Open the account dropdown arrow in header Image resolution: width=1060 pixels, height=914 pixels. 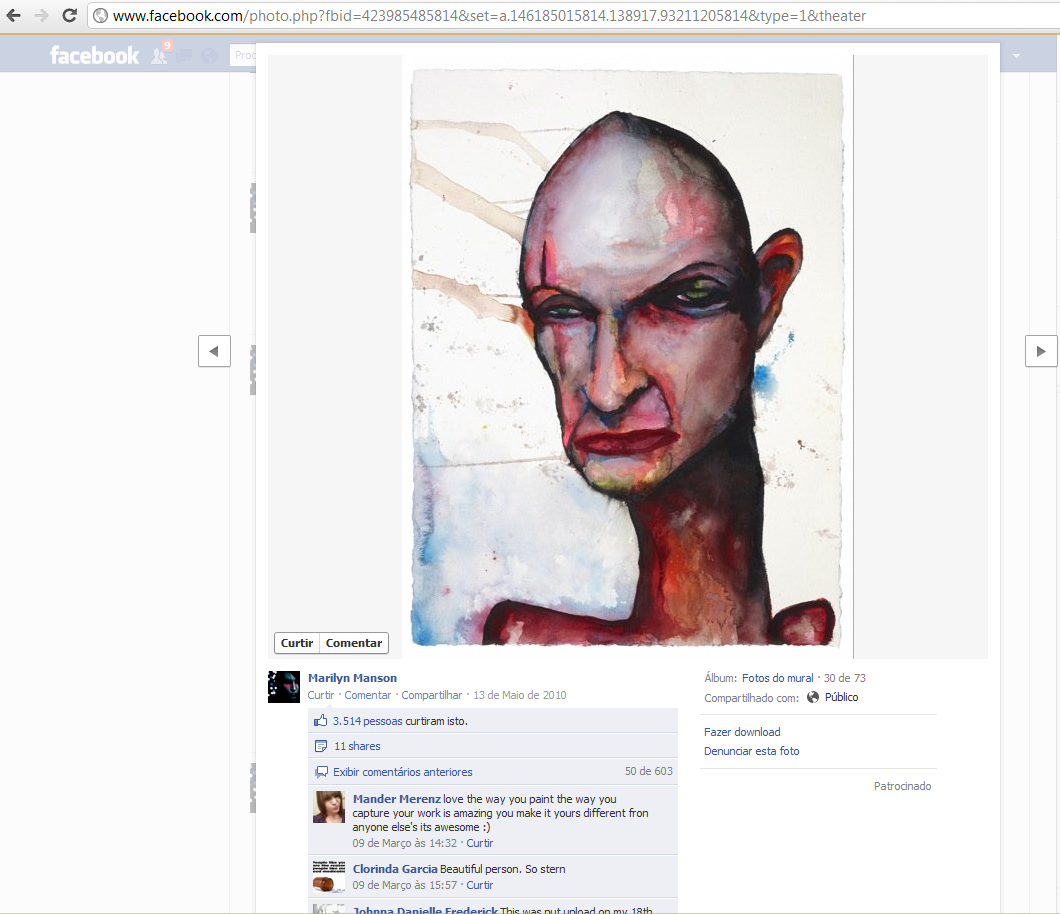[1016, 56]
